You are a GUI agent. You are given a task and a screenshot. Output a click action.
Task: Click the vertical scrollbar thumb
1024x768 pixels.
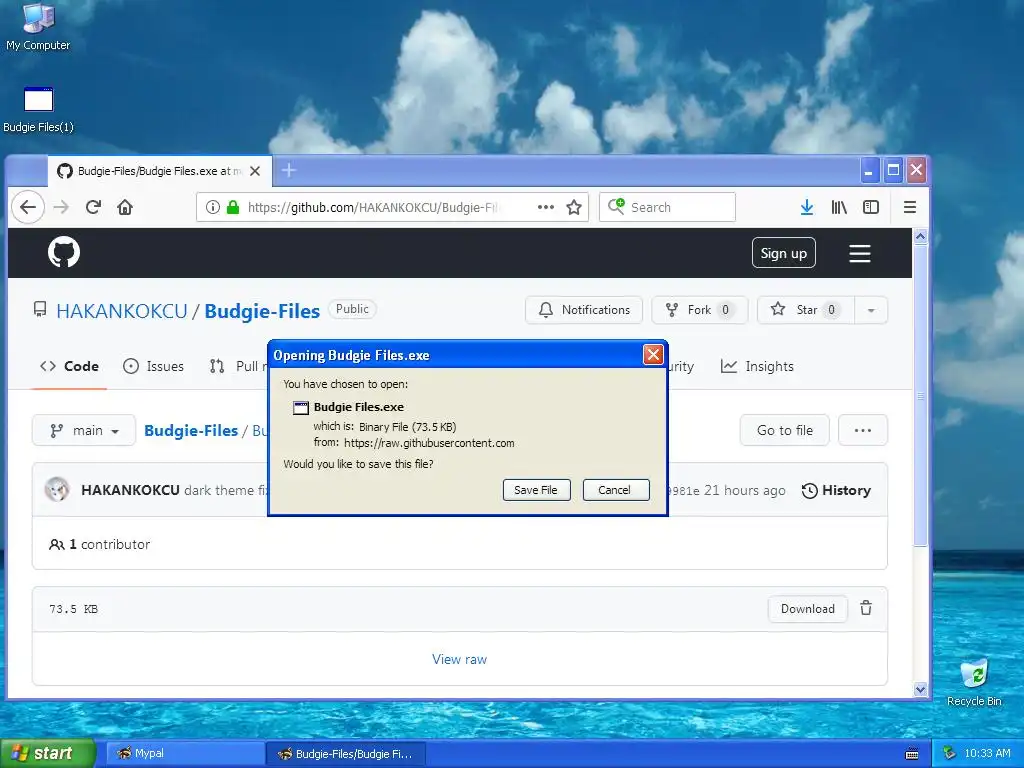click(920, 396)
